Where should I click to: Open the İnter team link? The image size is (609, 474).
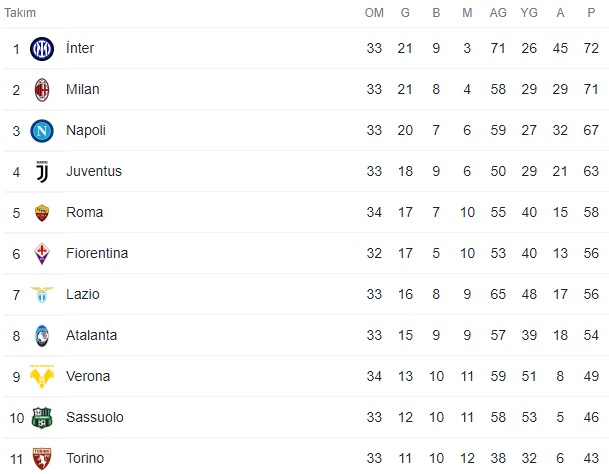point(80,48)
